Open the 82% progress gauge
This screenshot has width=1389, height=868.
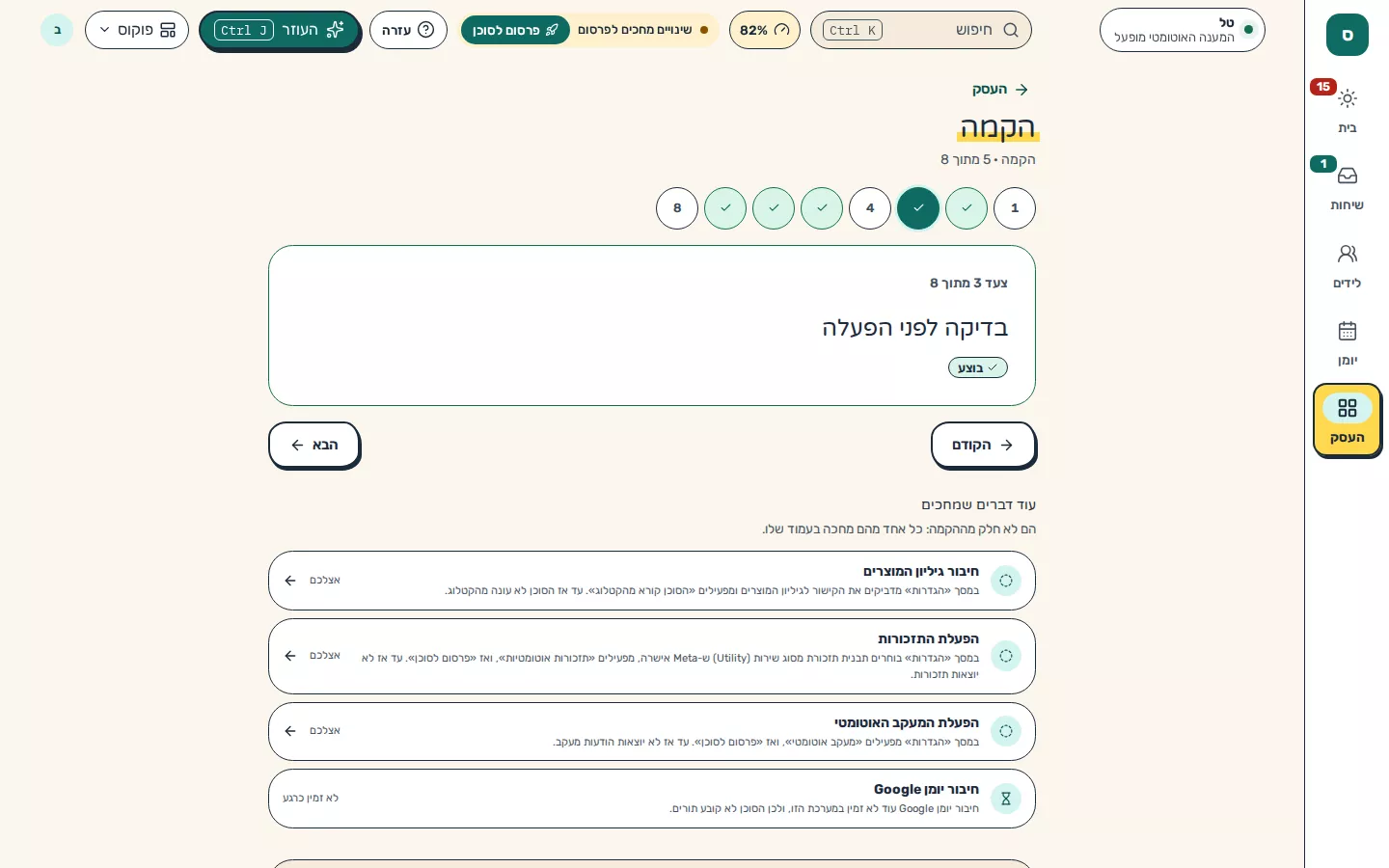click(765, 30)
